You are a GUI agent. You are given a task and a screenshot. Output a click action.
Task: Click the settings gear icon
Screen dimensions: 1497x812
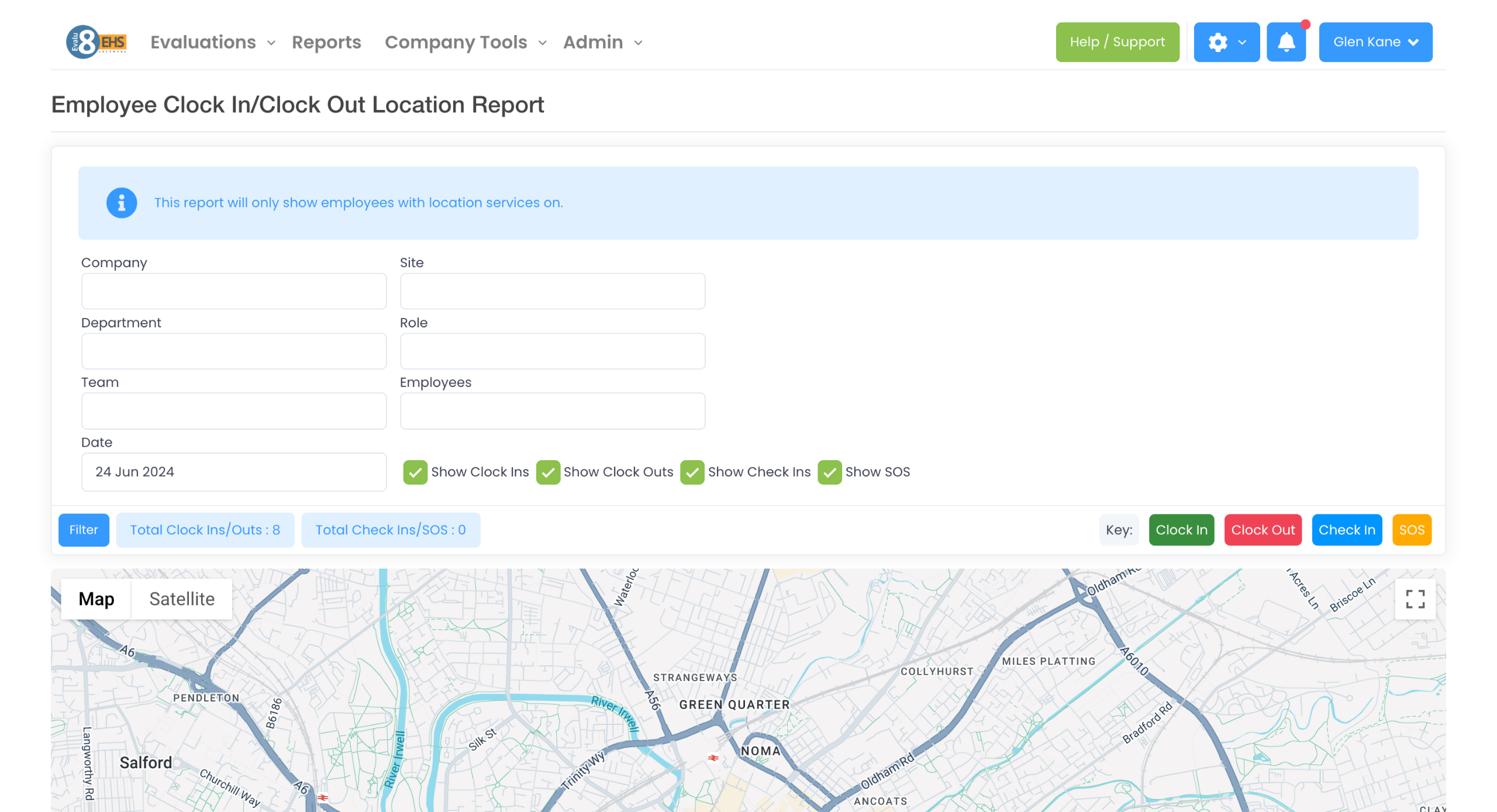1218,42
